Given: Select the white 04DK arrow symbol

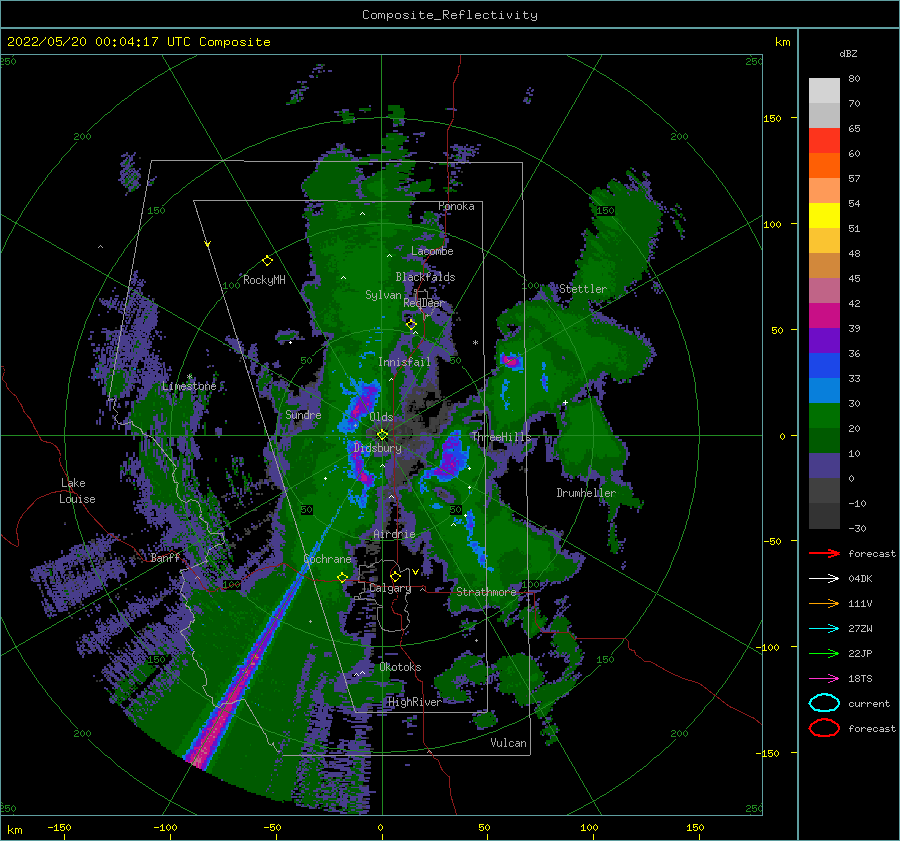Looking at the screenshot, I should point(824,579).
